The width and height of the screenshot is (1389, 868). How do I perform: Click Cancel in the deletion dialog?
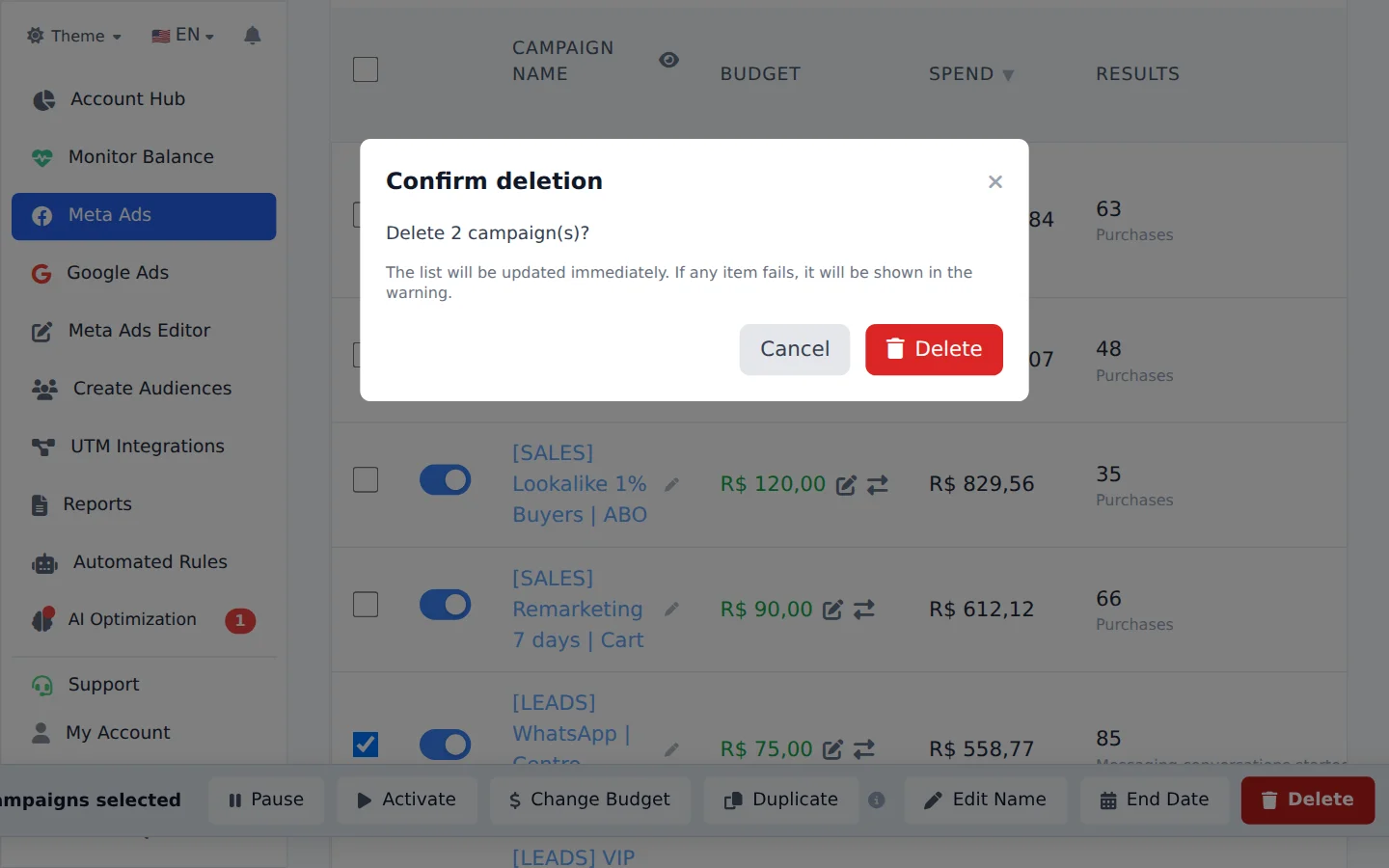tap(795, 349)
